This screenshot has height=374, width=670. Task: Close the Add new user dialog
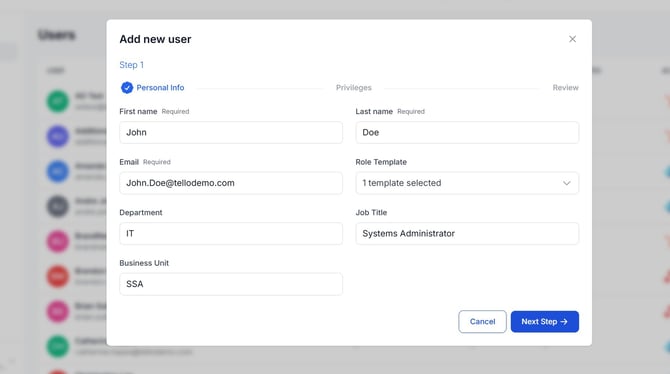coord(572,39)
